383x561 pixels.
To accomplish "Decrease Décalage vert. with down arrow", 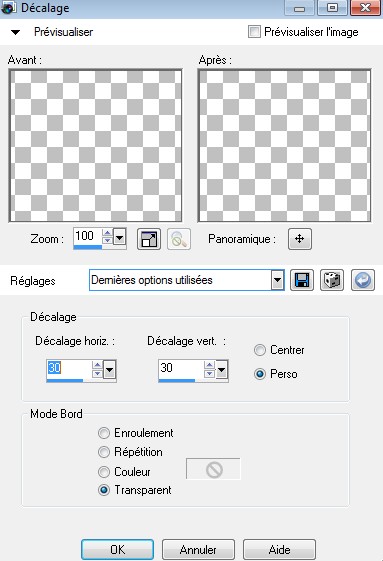I will tap(209, 373).
